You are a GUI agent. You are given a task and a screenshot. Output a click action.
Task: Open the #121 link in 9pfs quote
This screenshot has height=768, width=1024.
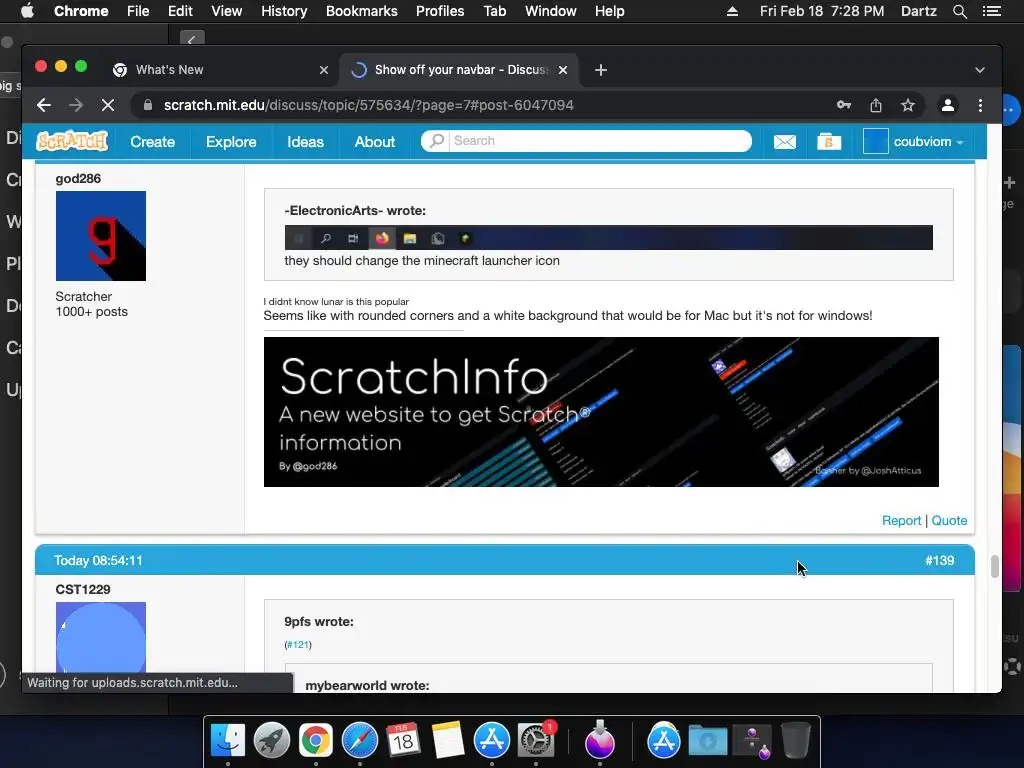tap(298, 645)
